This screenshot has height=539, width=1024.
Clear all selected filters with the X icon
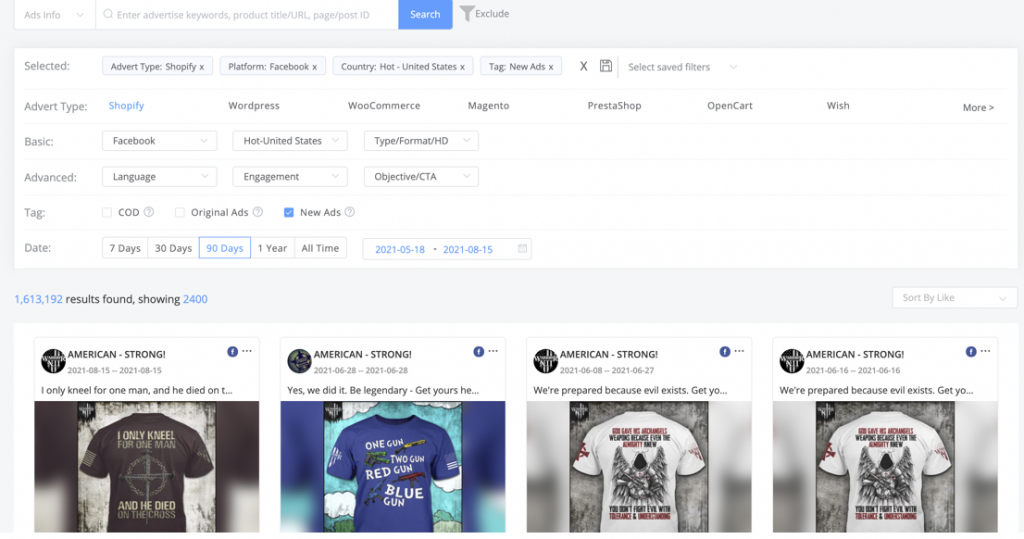tap(584, 66)
